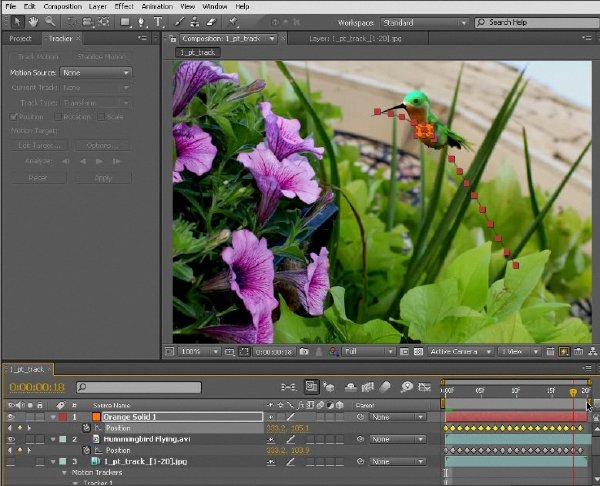Open the Workspace Standard dropdown

click(424, 23)
